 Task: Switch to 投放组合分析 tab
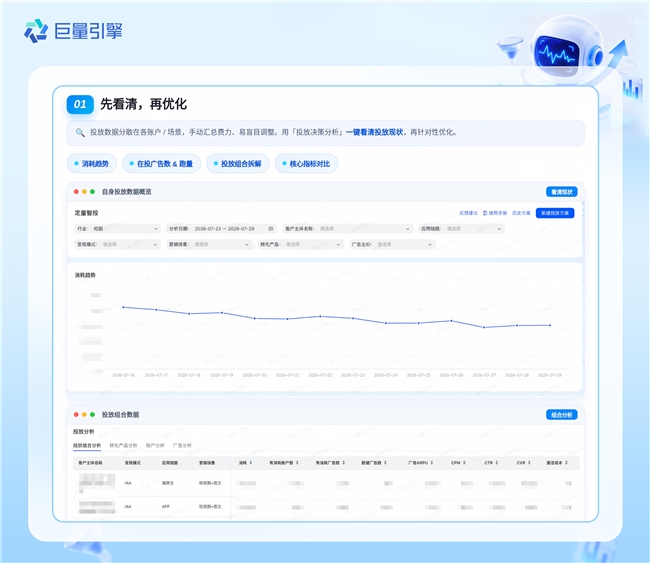coord(87,445)
